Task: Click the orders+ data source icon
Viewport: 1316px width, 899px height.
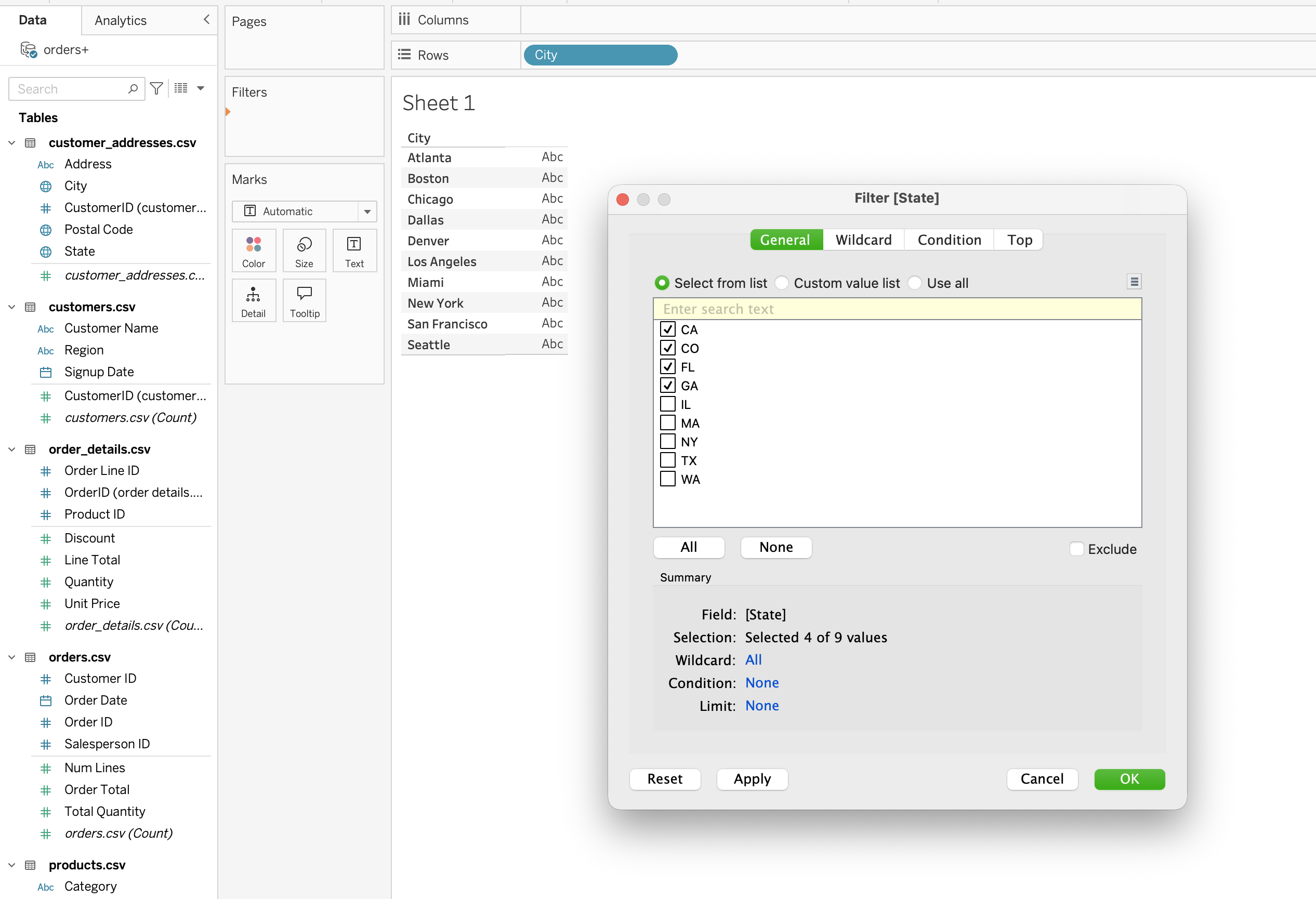Action: pyautogui.click(x=28, y=50)
